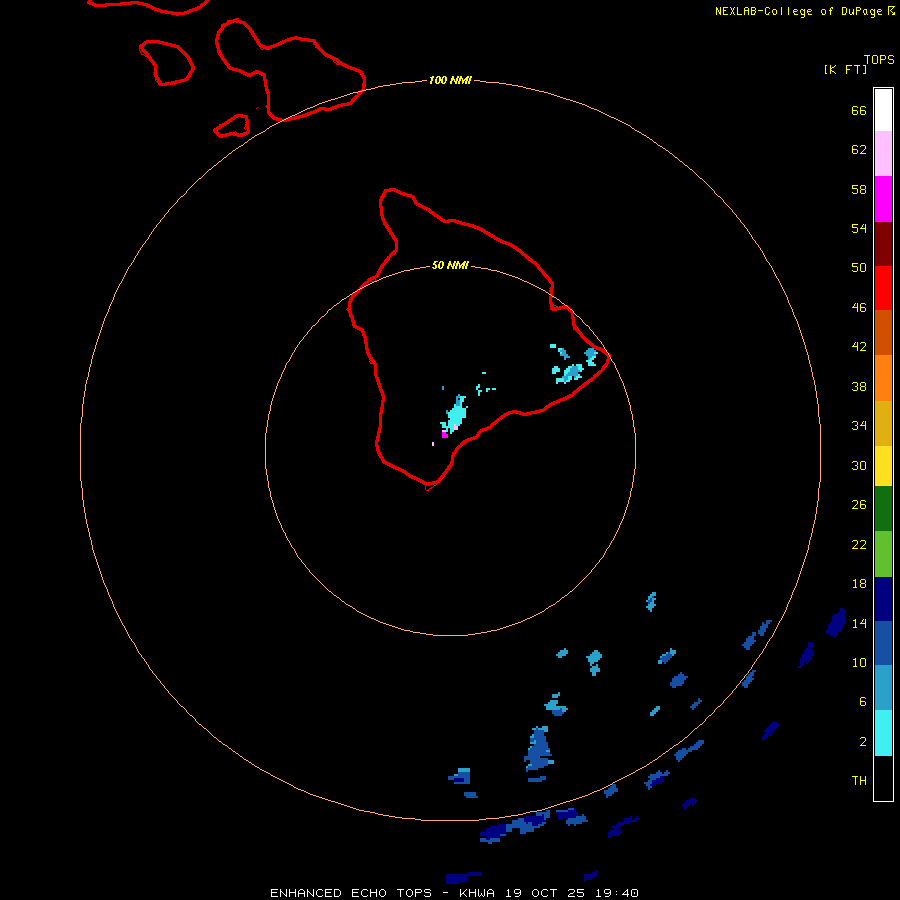This screenshot has width=900, height=900.
Task: Click the Enhanced Echo Tops KHWA caption
Action: tap(454, 893)
